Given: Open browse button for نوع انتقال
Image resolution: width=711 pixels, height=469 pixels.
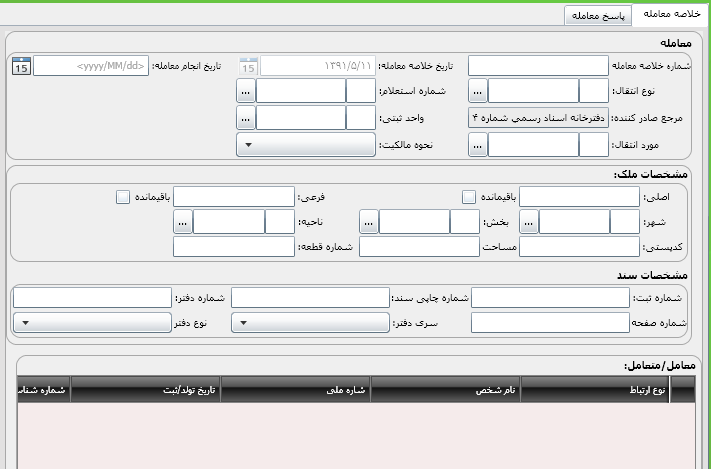Looking at the screenshot, I should (x=477, y=91).
